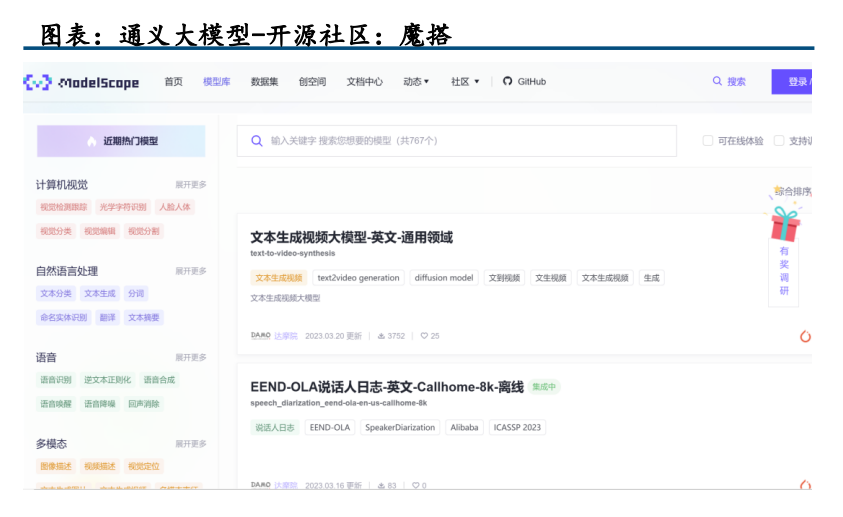Click the text2video generation tag

click(x=359, y=278)
